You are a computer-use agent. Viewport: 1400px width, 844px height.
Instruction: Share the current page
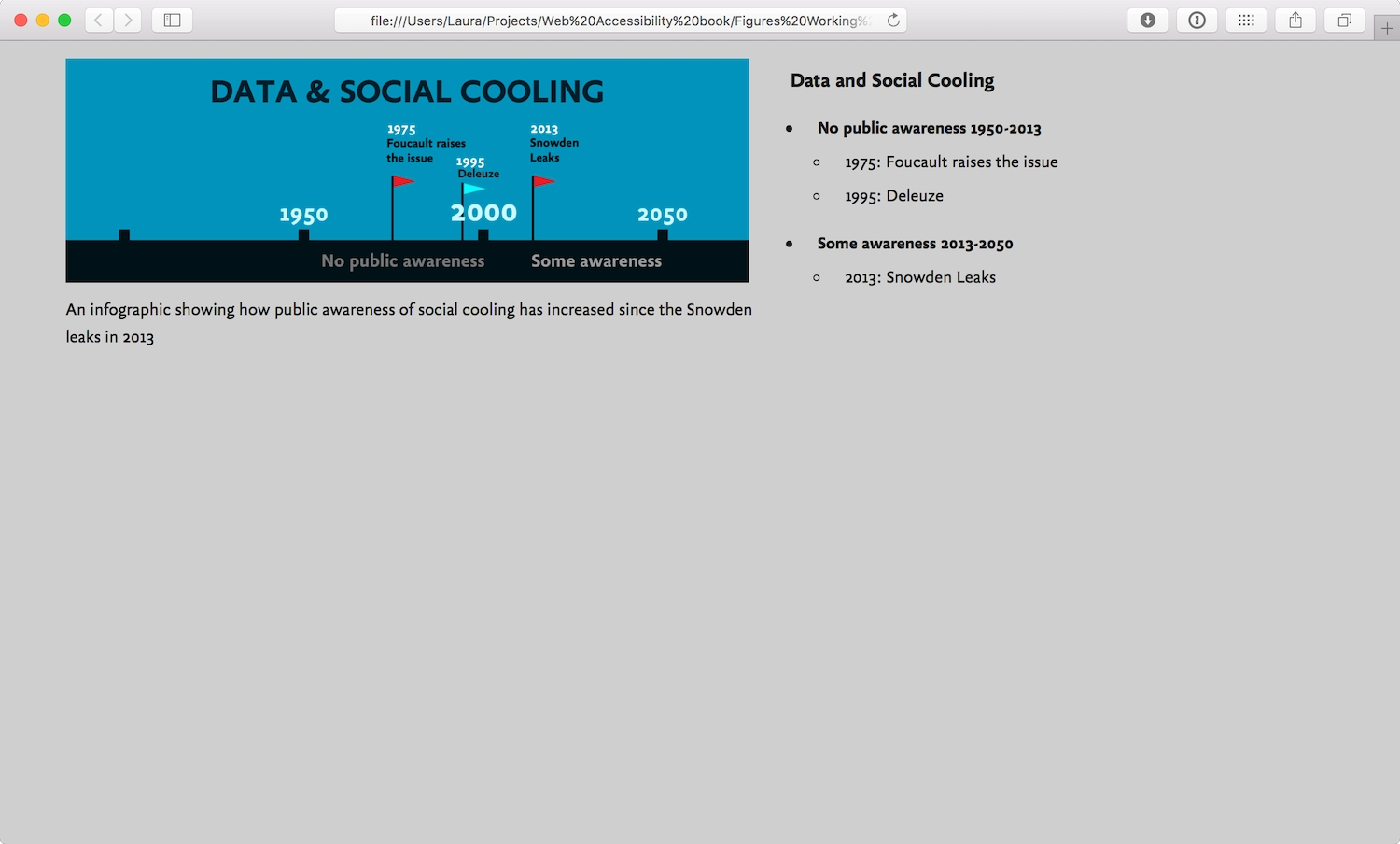(x=1295, y=19)
